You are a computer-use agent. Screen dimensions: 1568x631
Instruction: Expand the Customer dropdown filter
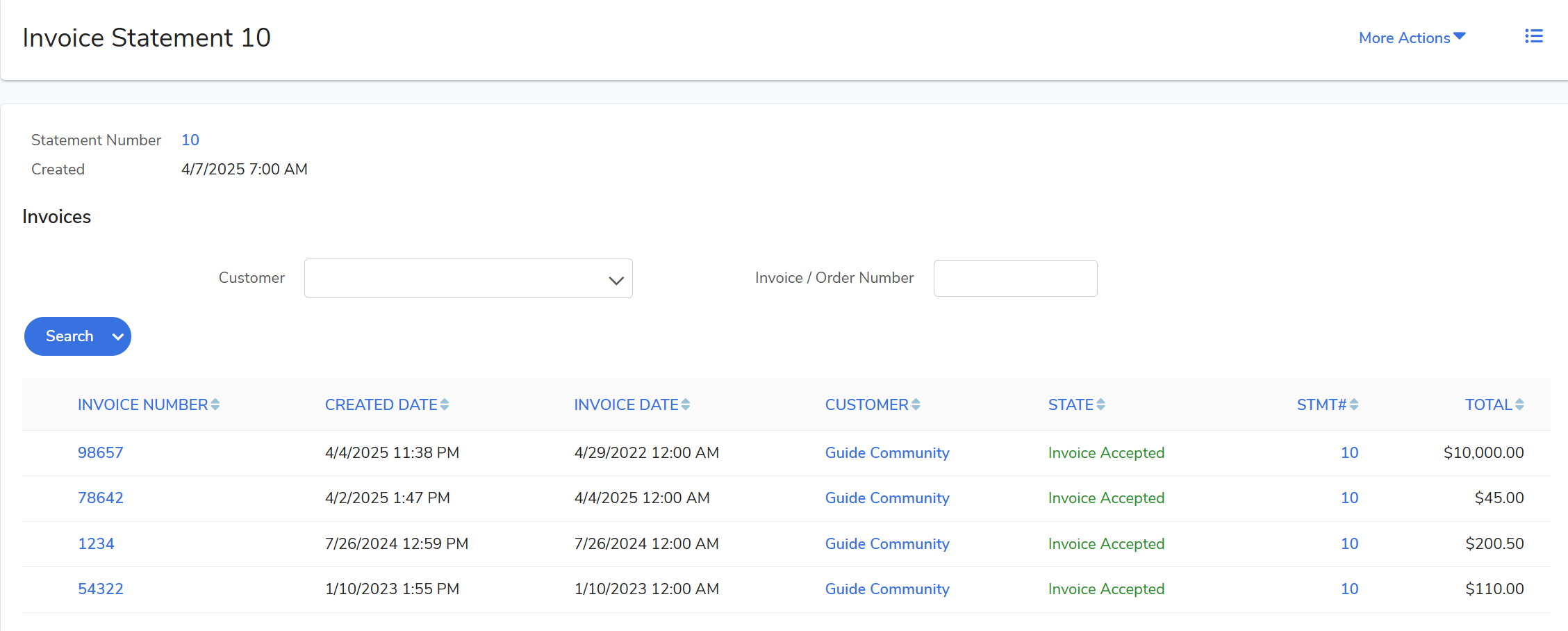[468, 279]
